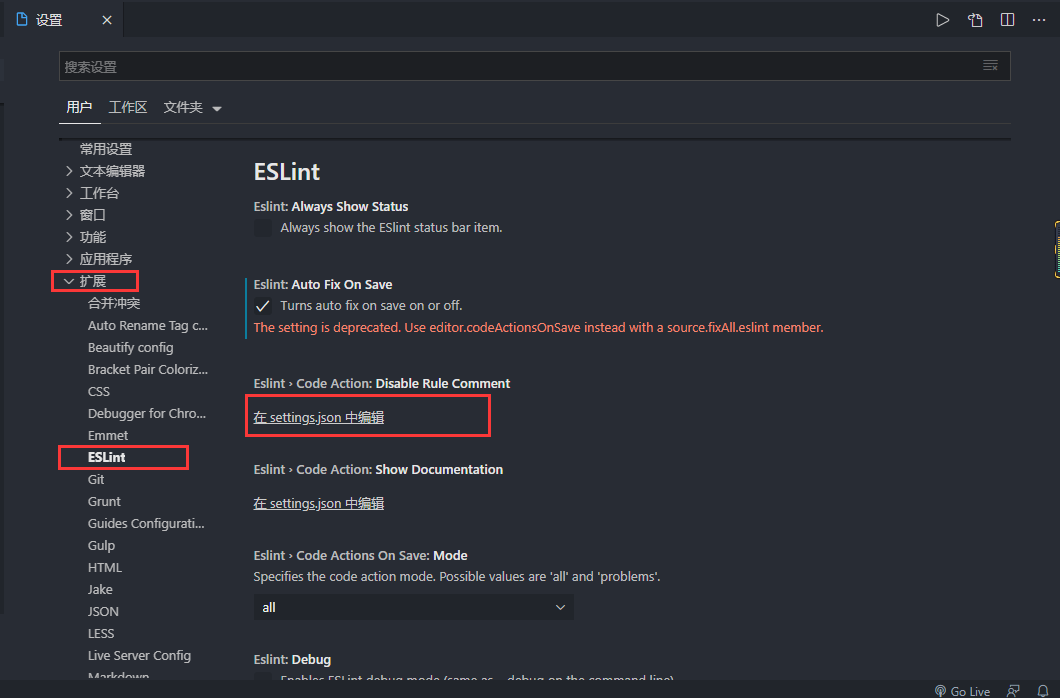This screenshot has height=698, width=1060.
Task: Select Gulp in extension list
Action: 101,546
